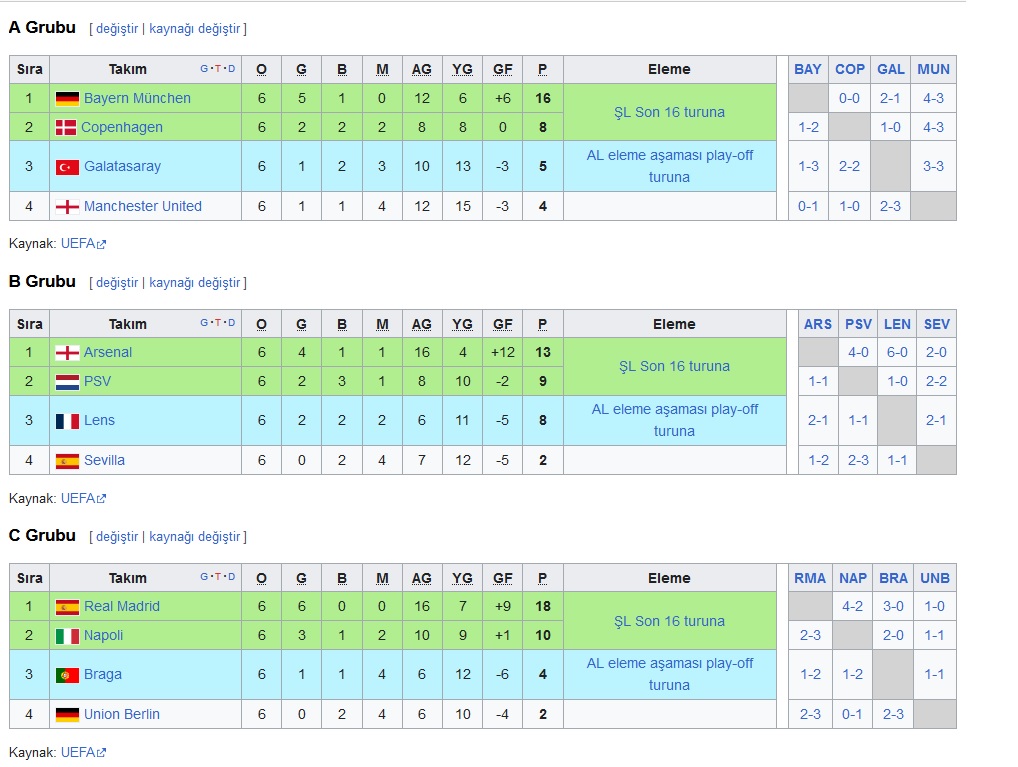Click the 'G' template view link in A Grubu header
This screenshot has height=767, width=1018.
coord(204,68)
